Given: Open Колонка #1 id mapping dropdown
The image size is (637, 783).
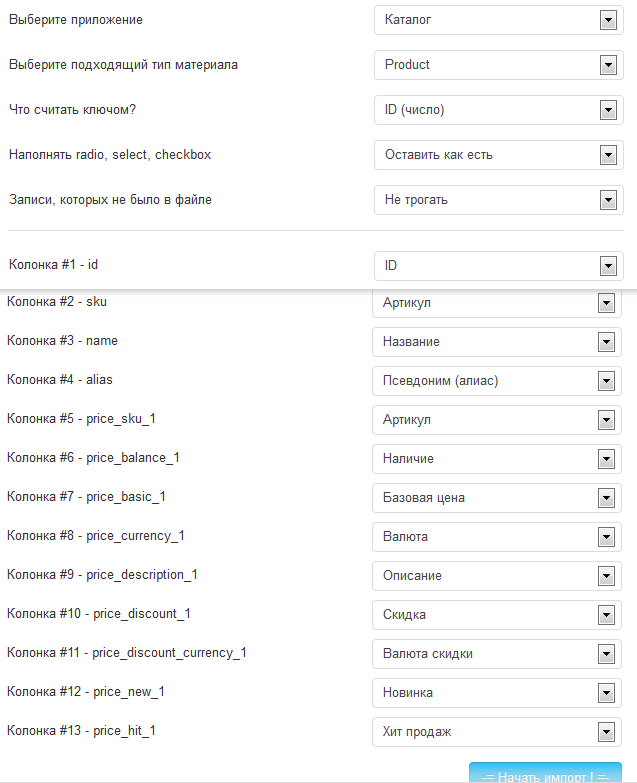Looking at the screenshot, I should tap(499, 266).
